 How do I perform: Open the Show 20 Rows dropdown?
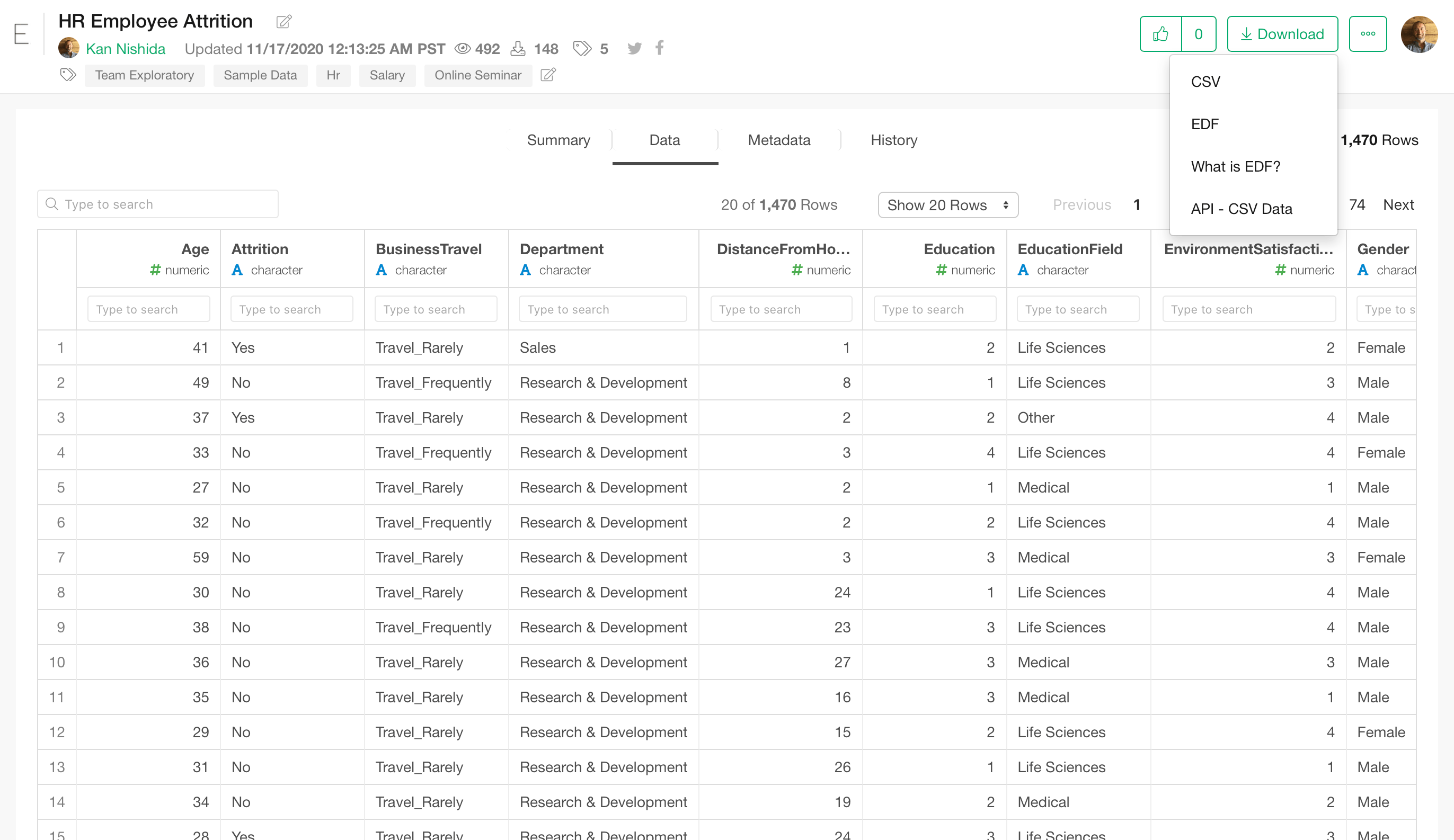(x=947, y=205)
